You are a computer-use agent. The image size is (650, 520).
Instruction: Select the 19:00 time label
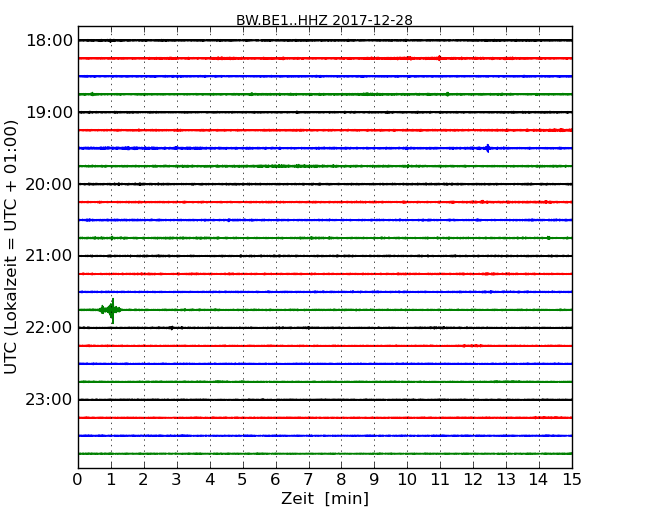[49, 112]
